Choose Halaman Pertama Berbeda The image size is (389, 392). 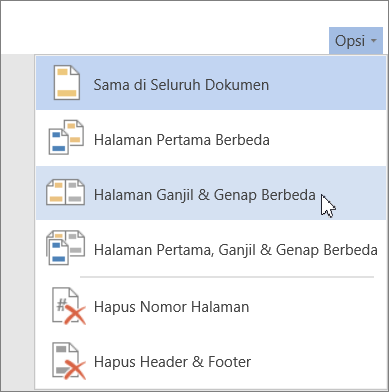pos(211,138)
